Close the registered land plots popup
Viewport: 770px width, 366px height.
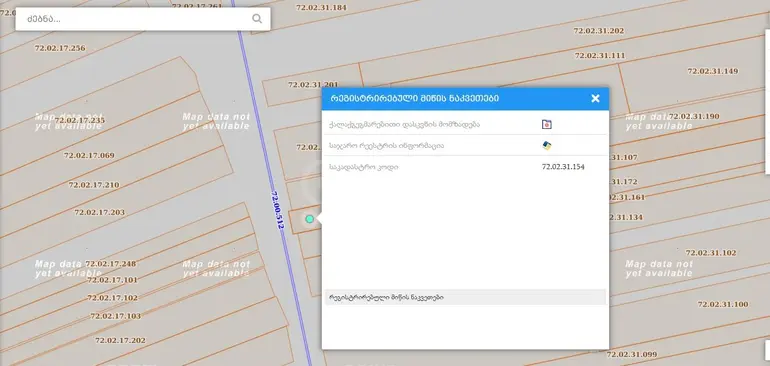(595, 98)
